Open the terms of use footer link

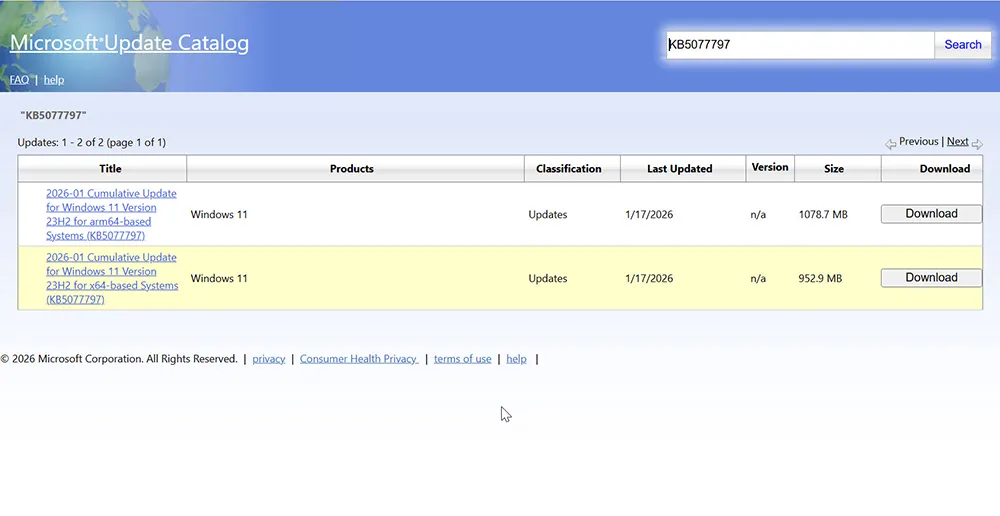click(462, 359)
